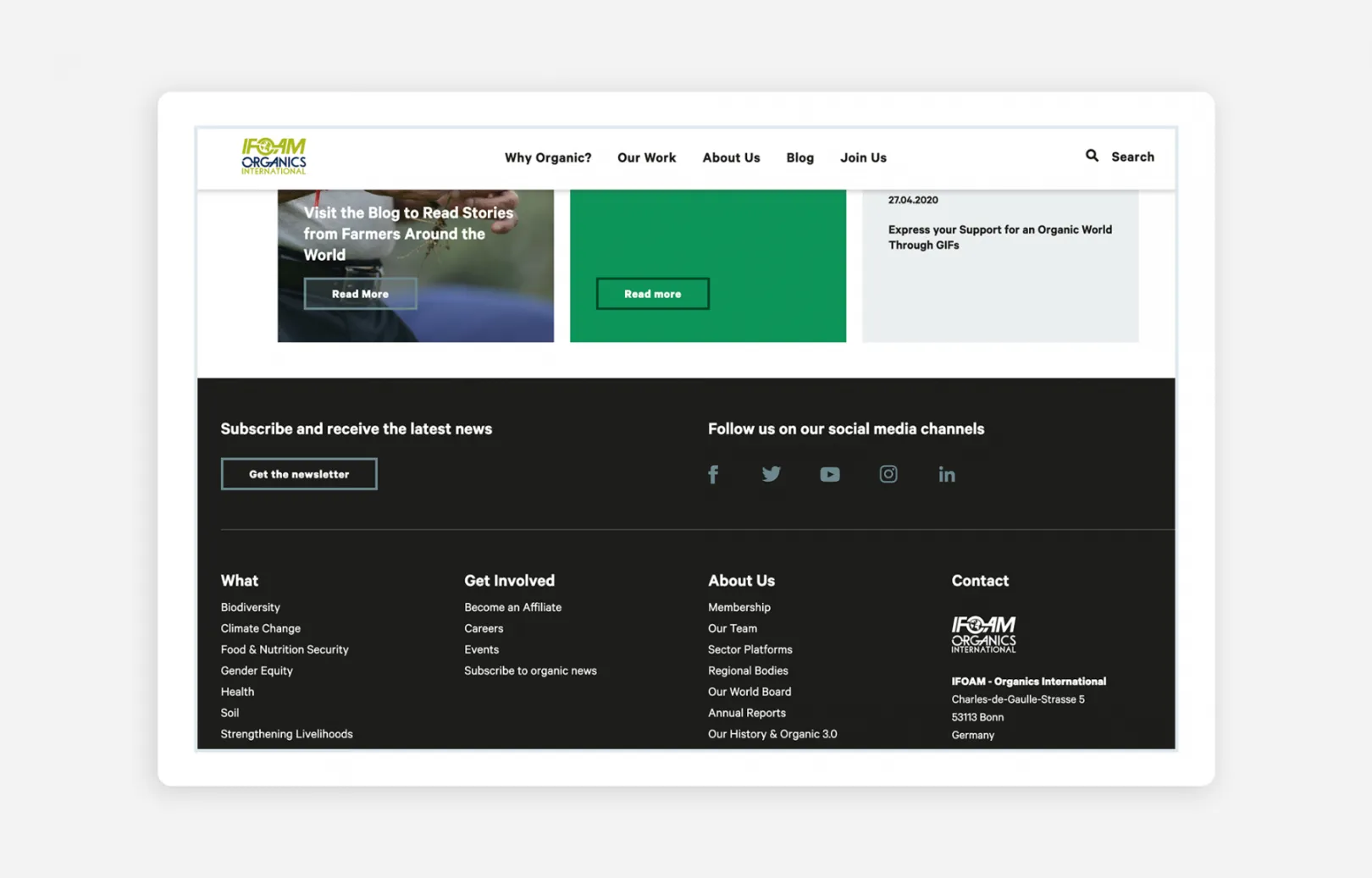Viewport: 1372px width, 878px height.
Task: Open the Join Us menu item
Action: point(863,157)
